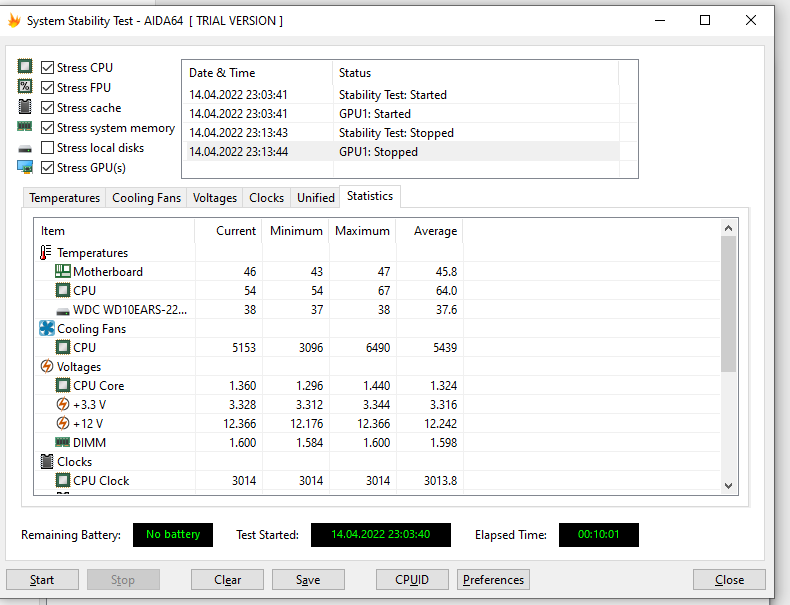Click the Date & Time log column header
Image resolution: width=790 pixels, height=605 pixels.
257,73
